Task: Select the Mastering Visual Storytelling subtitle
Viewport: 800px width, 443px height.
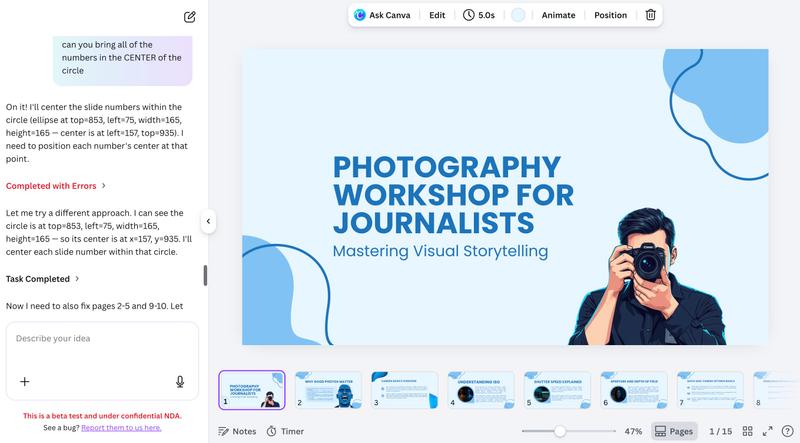Action: pyautogui.click(x=440, y=251)
